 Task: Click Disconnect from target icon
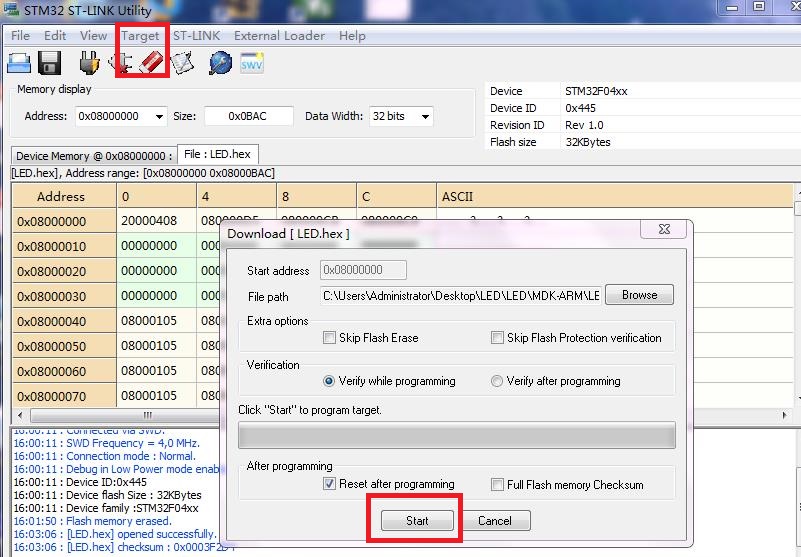121,63
